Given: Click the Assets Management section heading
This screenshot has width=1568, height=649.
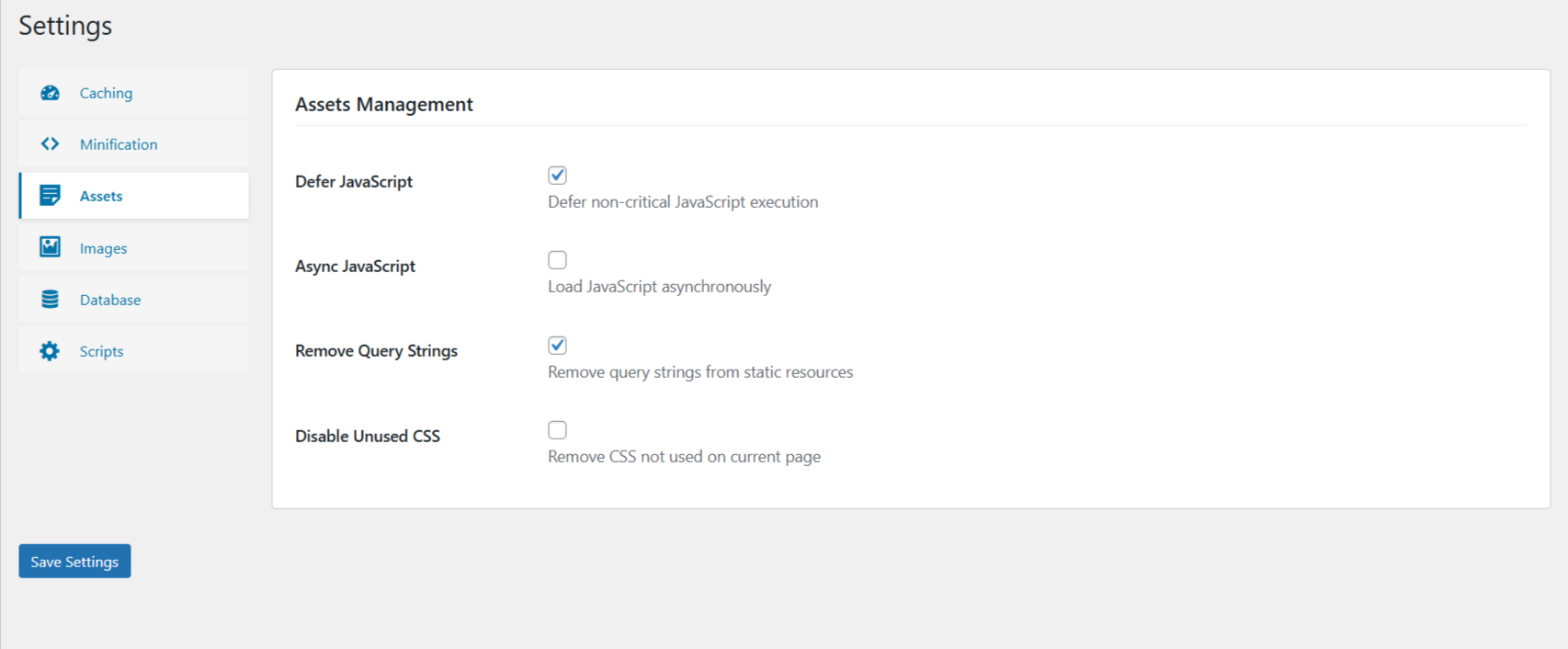Looking at the screenshot, I should tap(384, 104).
